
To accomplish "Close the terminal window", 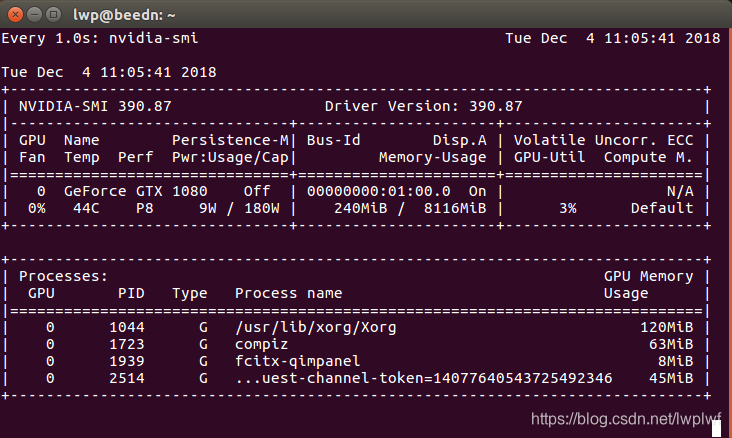I will click(15, 14).
